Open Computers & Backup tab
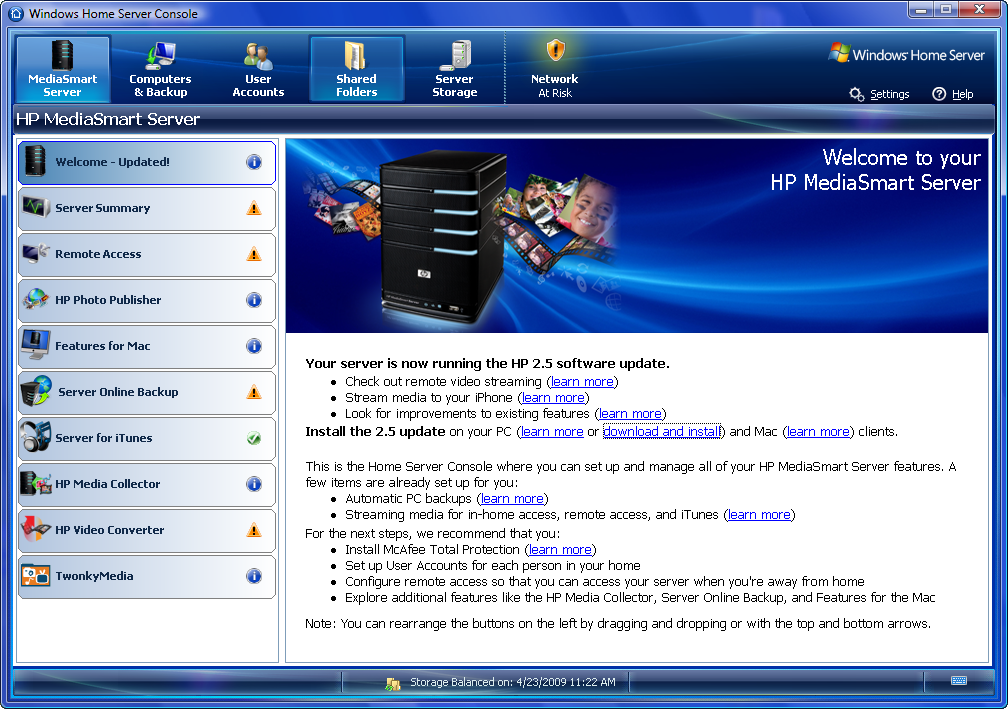The image size is (1008, 709). click(160, 69)
